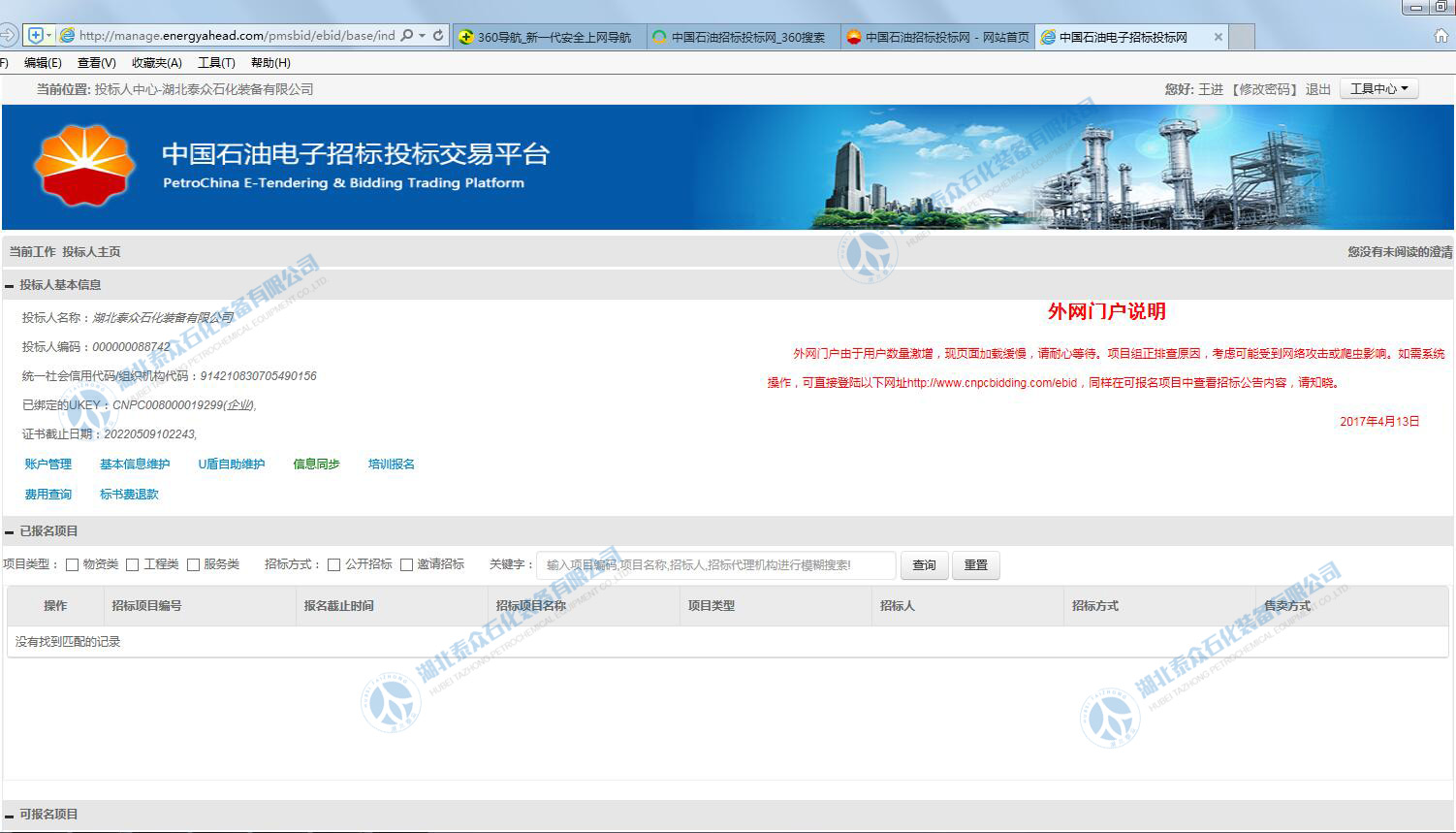Viewport: 1456px width, 833px height.
Task: Click the refresh icon in address bar
Action: (x=438, y=36)
